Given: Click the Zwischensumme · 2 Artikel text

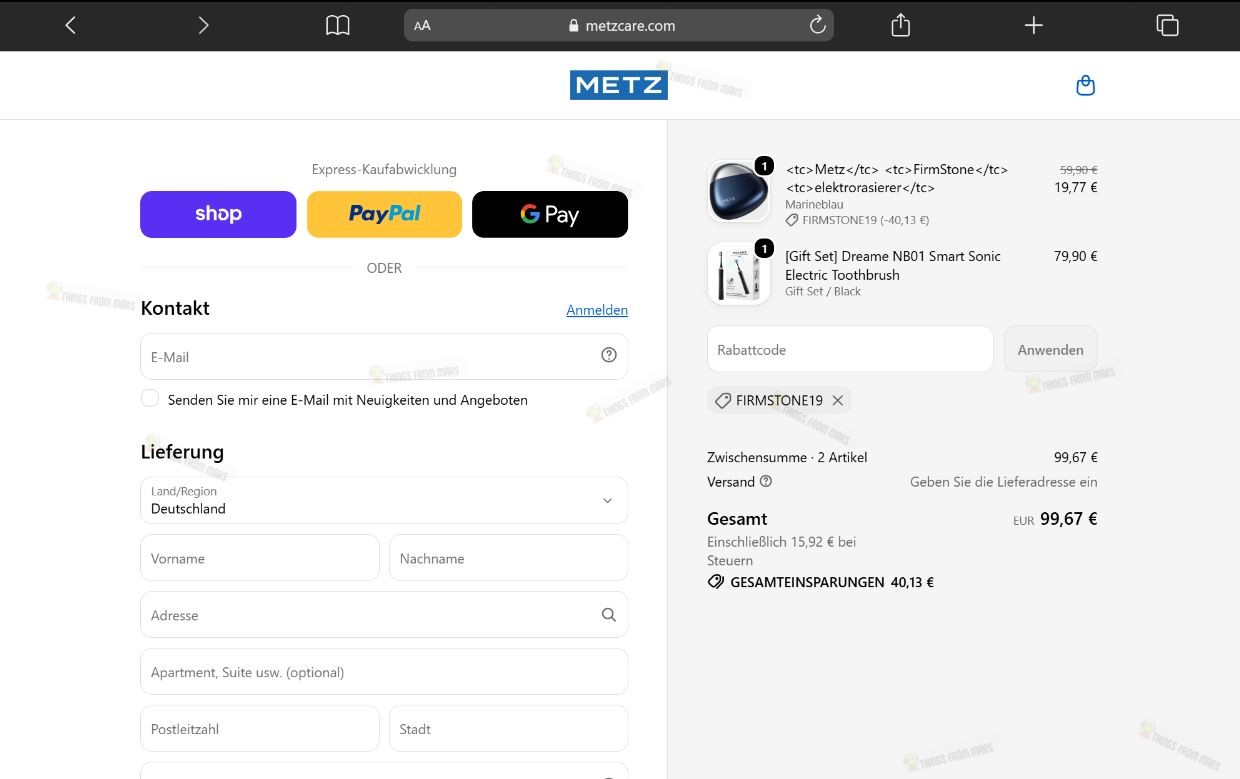Looking at the screenshot, I should (x=787, y=457).
